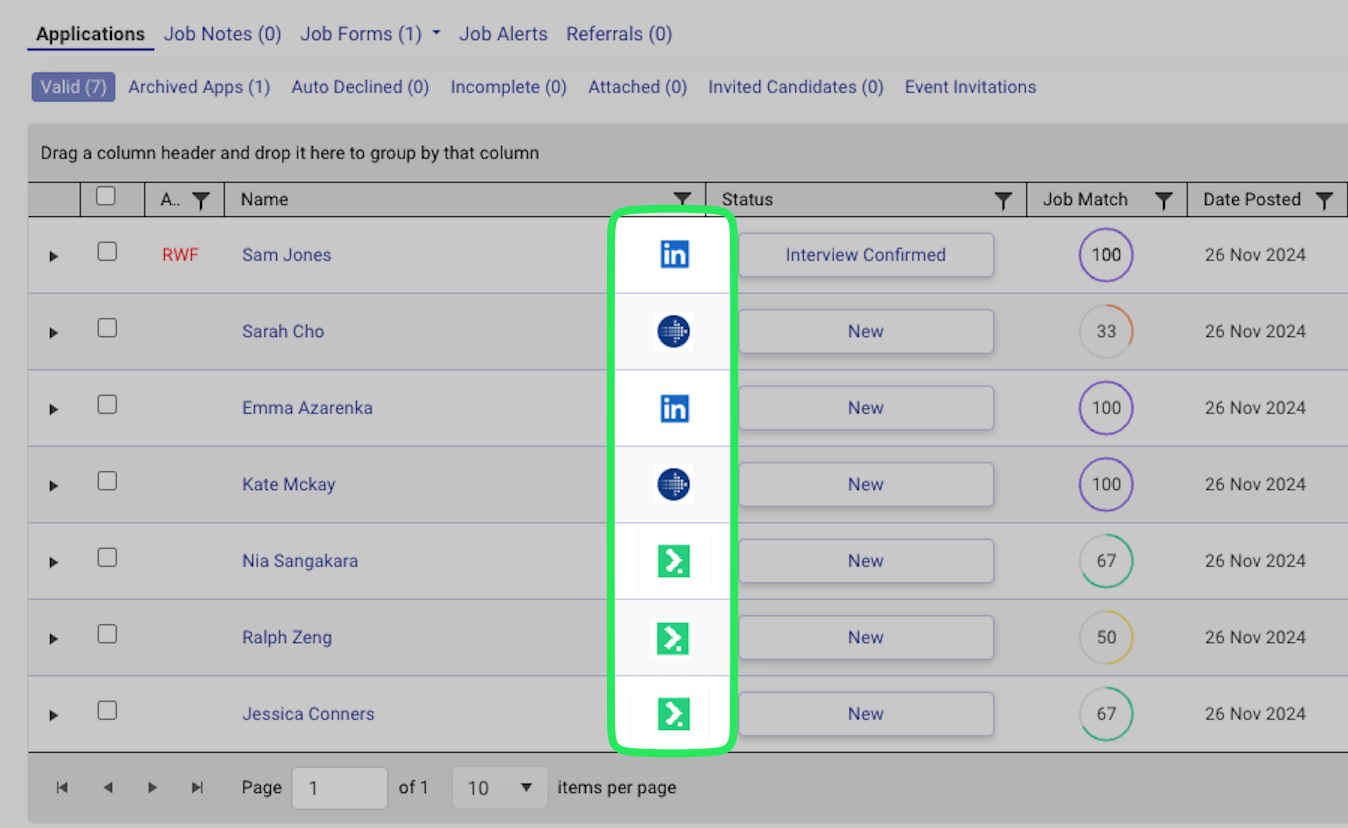This screenshot has width=1348, height=828.
Task: Click the LinkedIn source icon for Sam Jones
Action: (x=674, y=255)
